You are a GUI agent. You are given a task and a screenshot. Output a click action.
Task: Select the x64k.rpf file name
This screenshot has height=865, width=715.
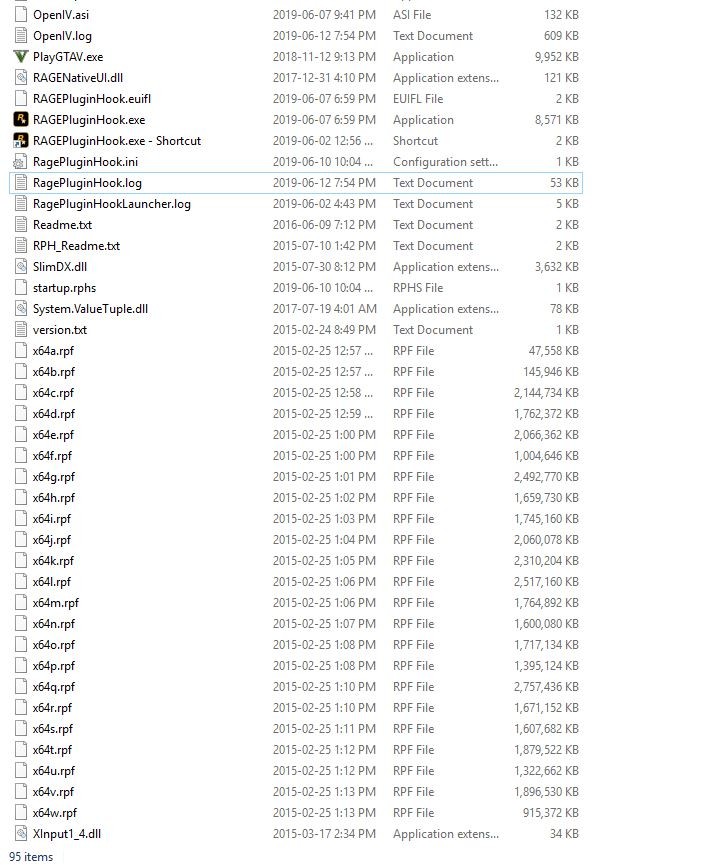coord(53,560)
